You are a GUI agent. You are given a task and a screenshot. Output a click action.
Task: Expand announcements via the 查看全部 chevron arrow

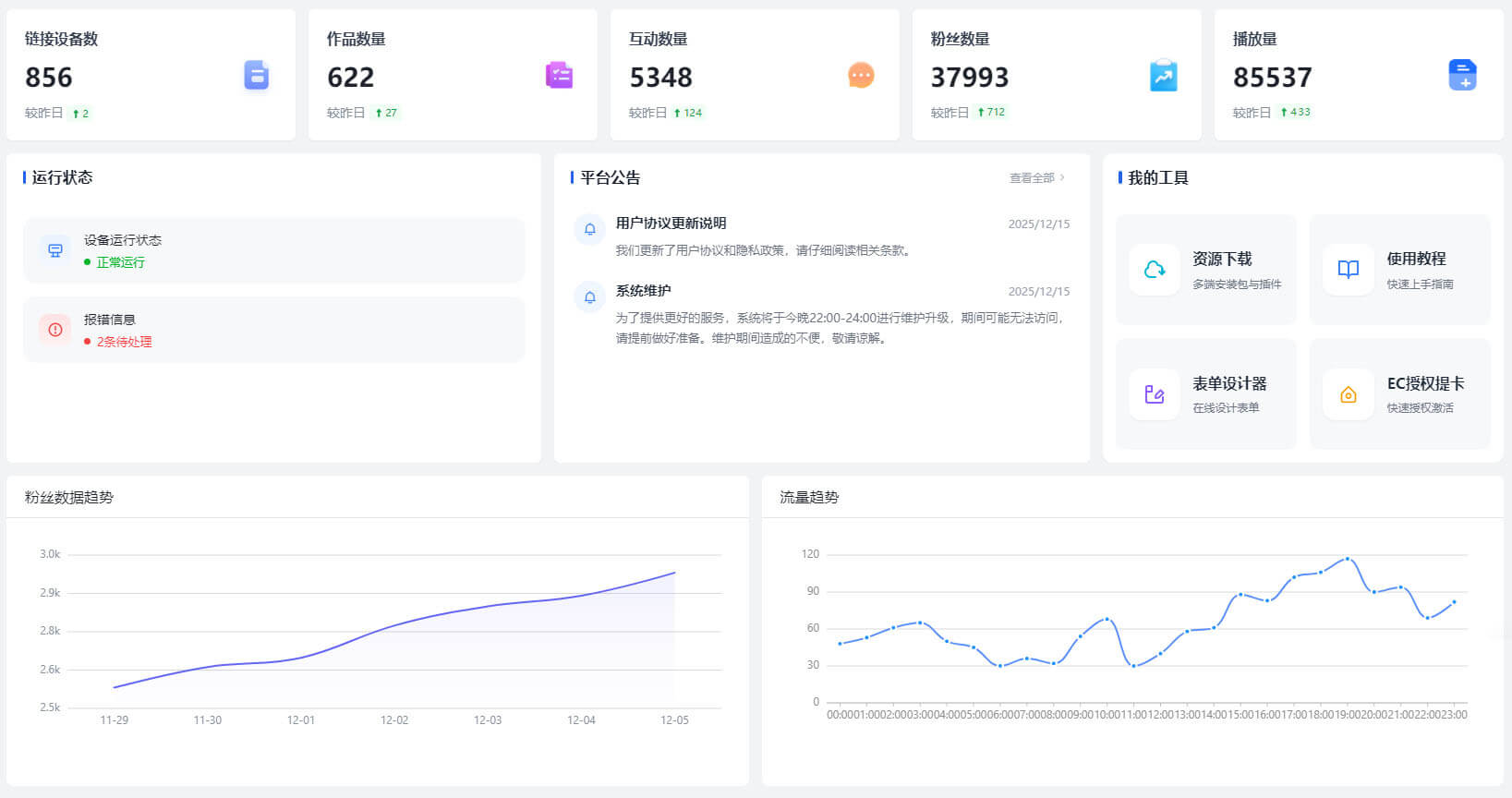click(x=1063, y=178)
